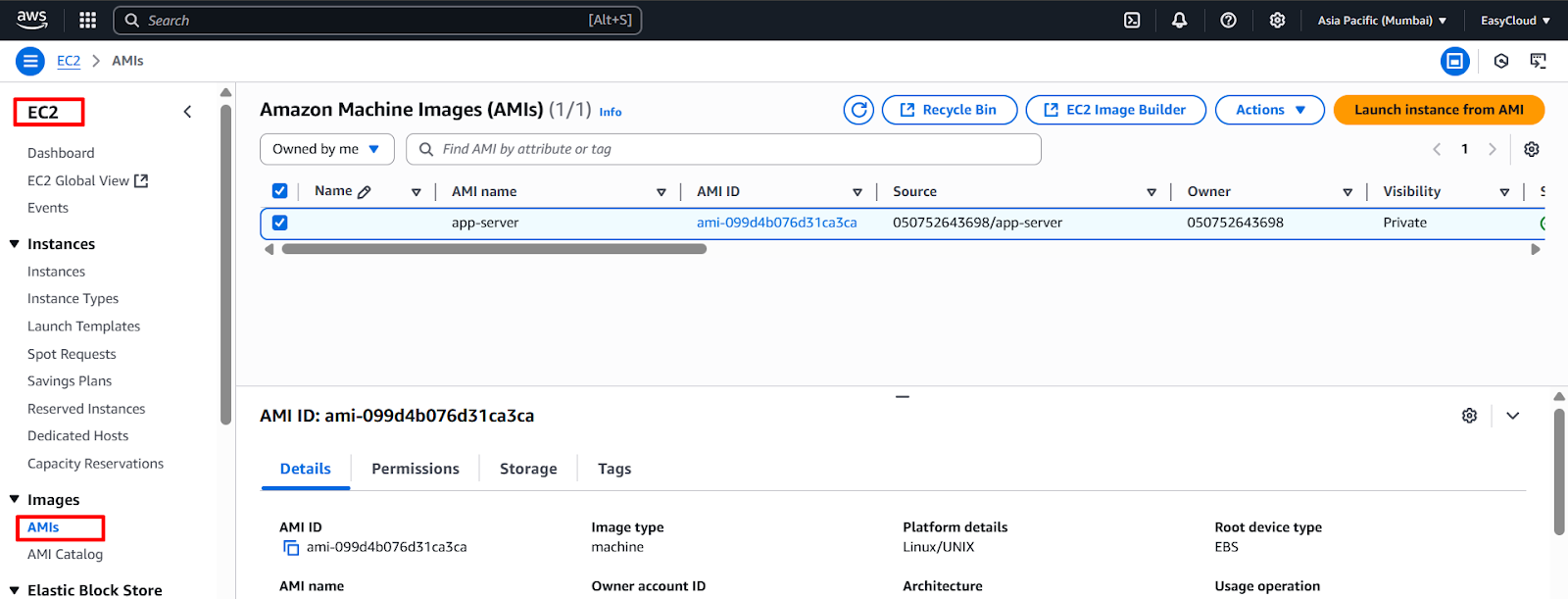1568x599 pixels.
Task: Collapse the Instances sidebar section
Action: pos(15,243)
